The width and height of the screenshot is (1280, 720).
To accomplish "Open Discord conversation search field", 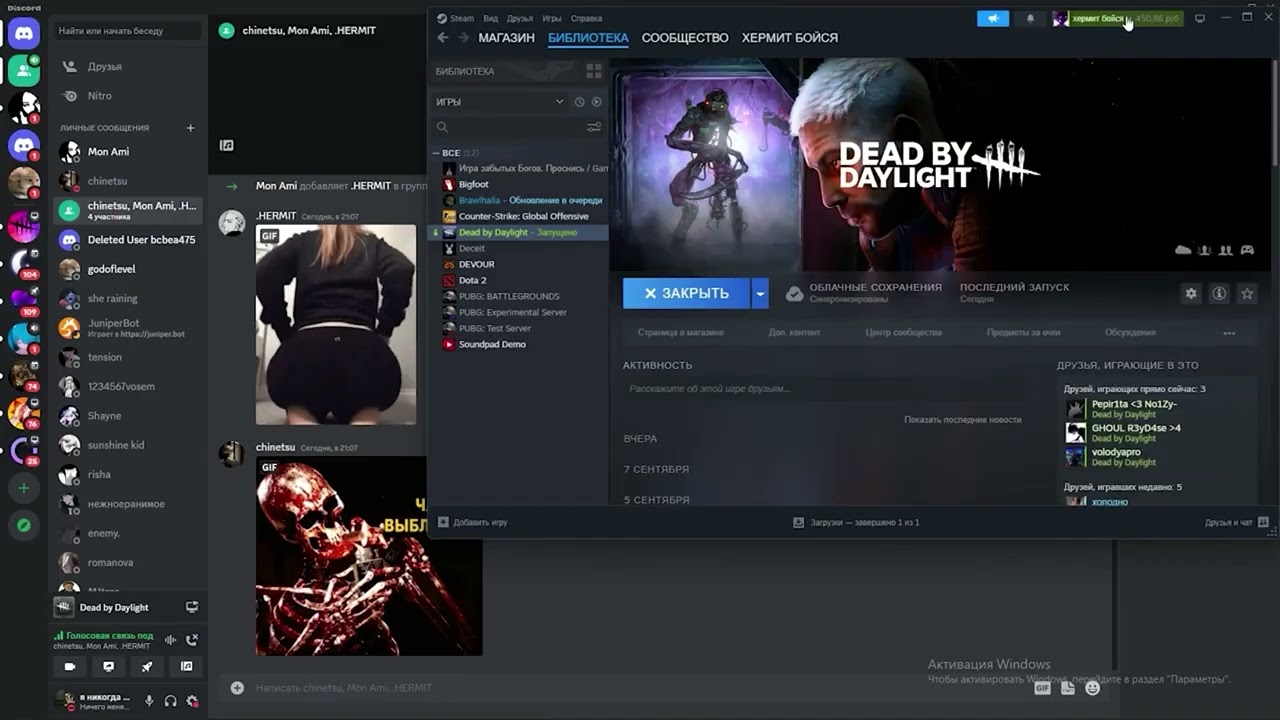I will click(128, 31).
